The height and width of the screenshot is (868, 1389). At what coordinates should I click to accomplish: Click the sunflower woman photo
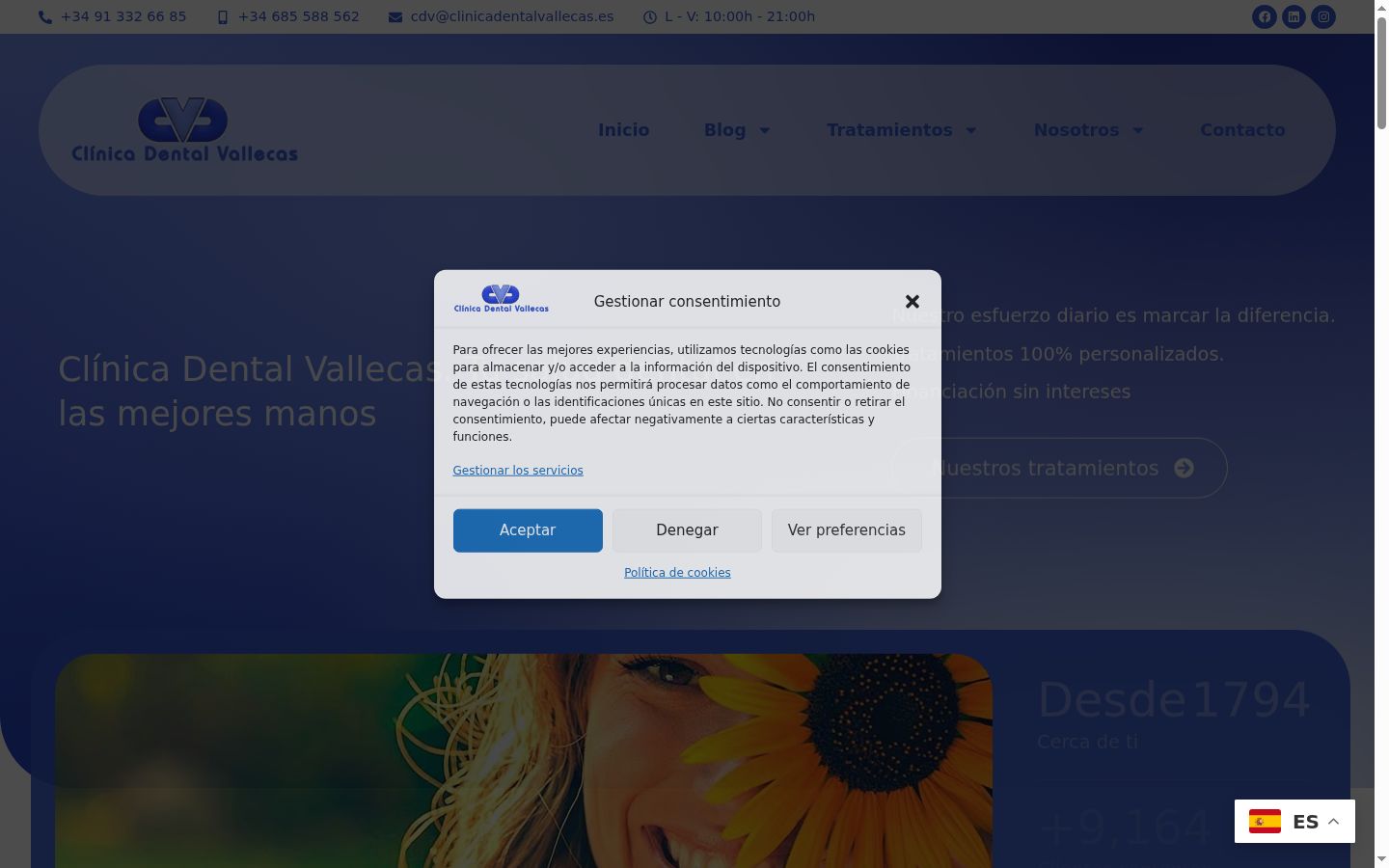coord(524,761)
